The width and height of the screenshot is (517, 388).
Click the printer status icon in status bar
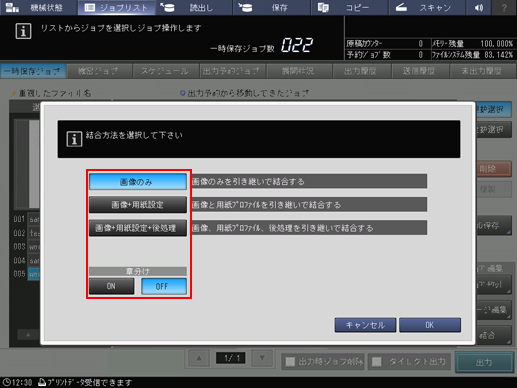click(x=42, y=382)
